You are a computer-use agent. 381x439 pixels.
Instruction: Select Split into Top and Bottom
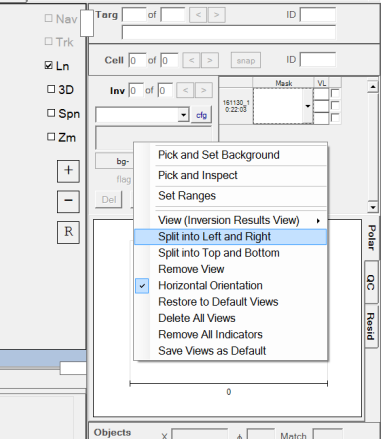[x=231, y=253]
